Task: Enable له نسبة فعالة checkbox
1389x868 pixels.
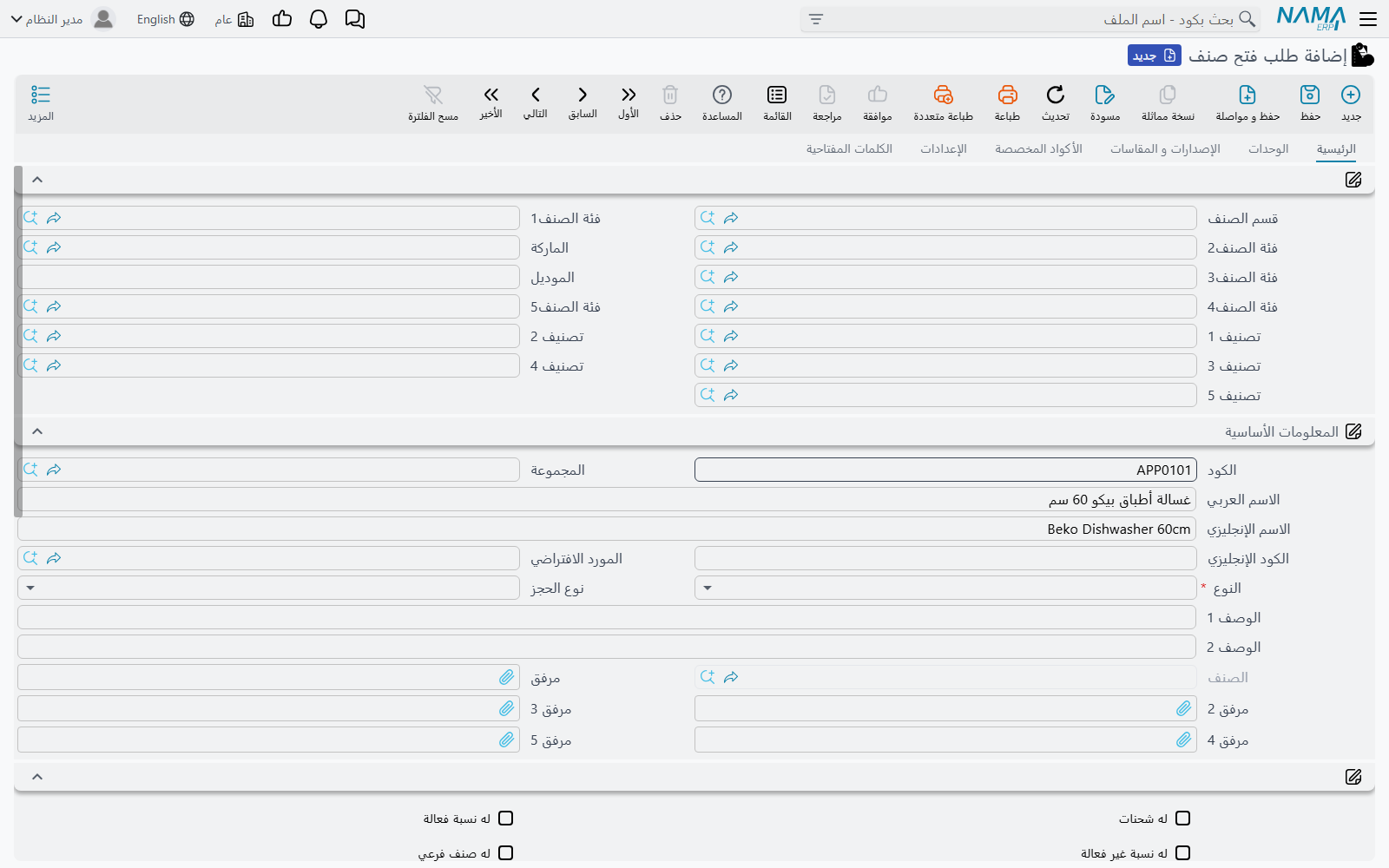Action: point(506,819)
